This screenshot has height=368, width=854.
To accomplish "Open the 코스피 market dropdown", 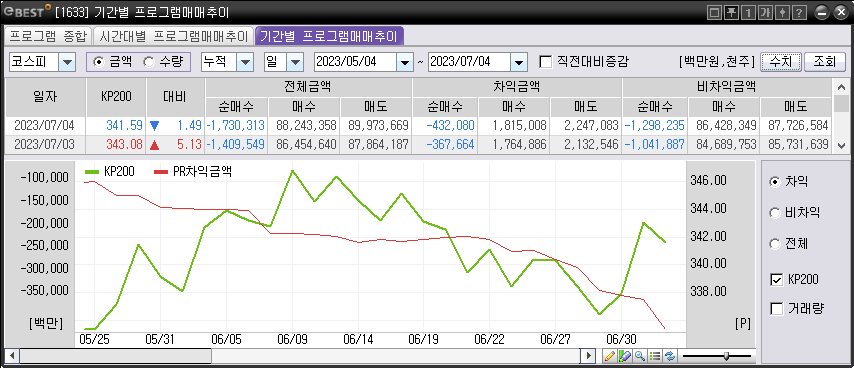I will click(x=67, y=62).
